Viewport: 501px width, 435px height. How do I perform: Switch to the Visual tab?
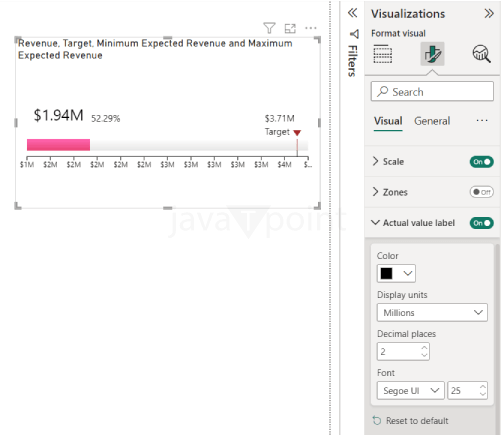[388, 121]
